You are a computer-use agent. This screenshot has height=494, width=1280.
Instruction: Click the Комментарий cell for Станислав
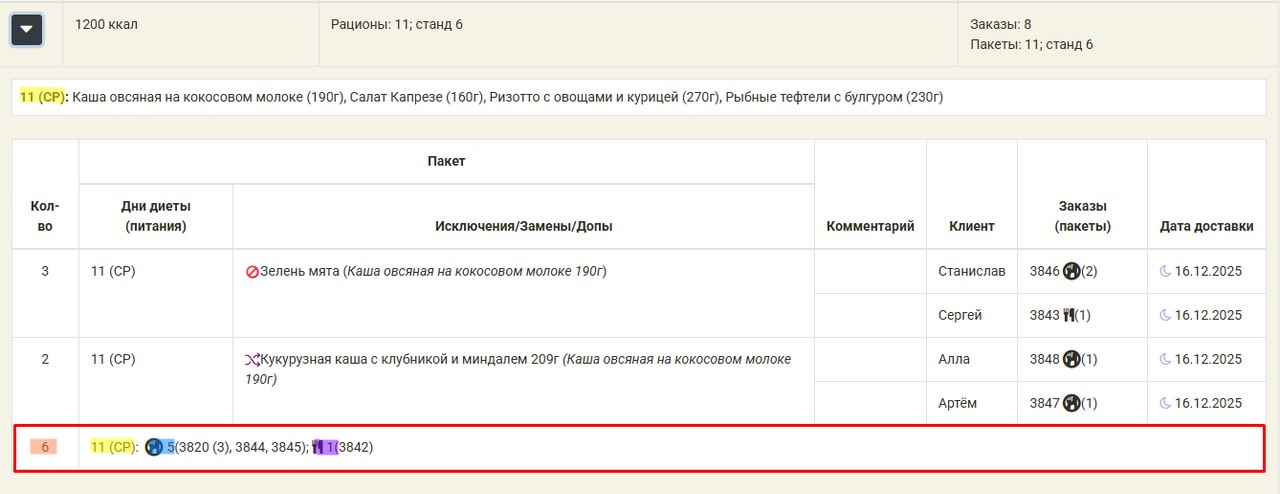(x=870, y=272)
